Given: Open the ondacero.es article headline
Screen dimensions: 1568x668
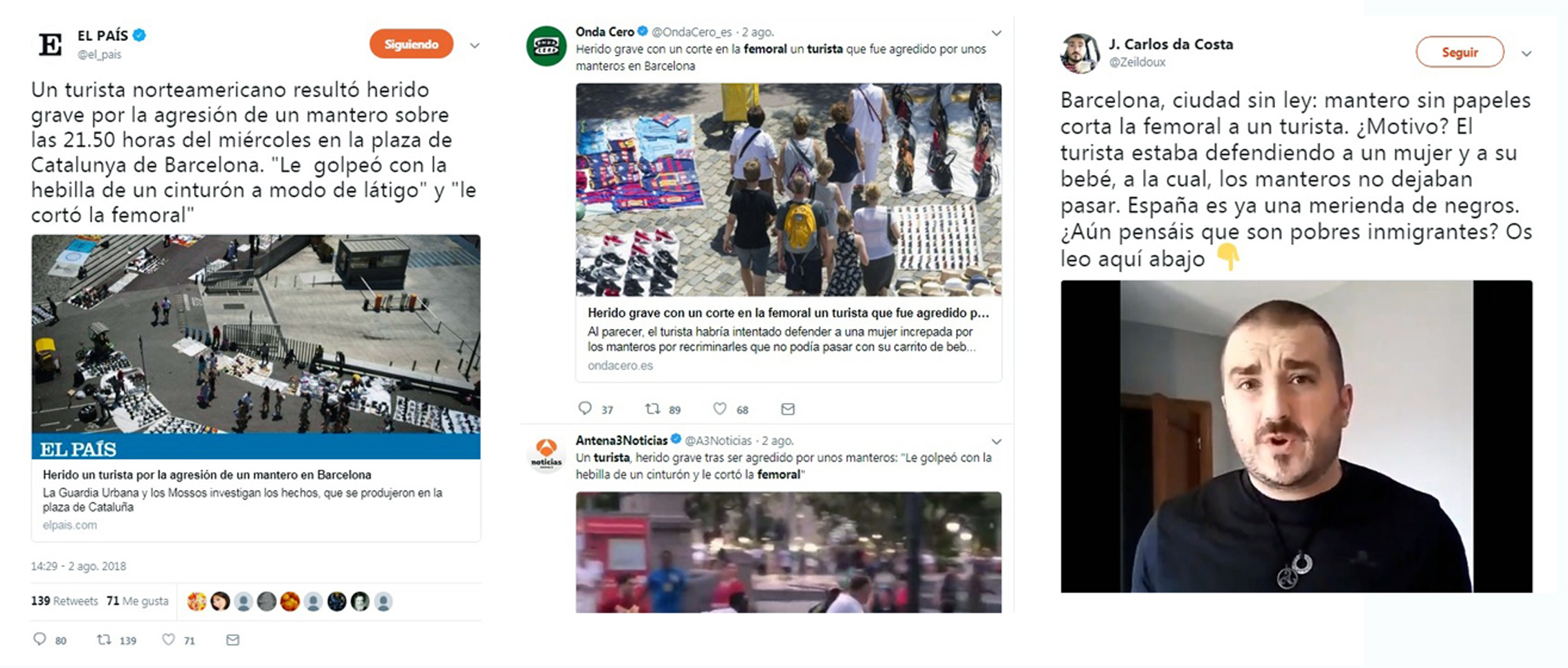Looking at the screenshot, I should coord(788,313).
